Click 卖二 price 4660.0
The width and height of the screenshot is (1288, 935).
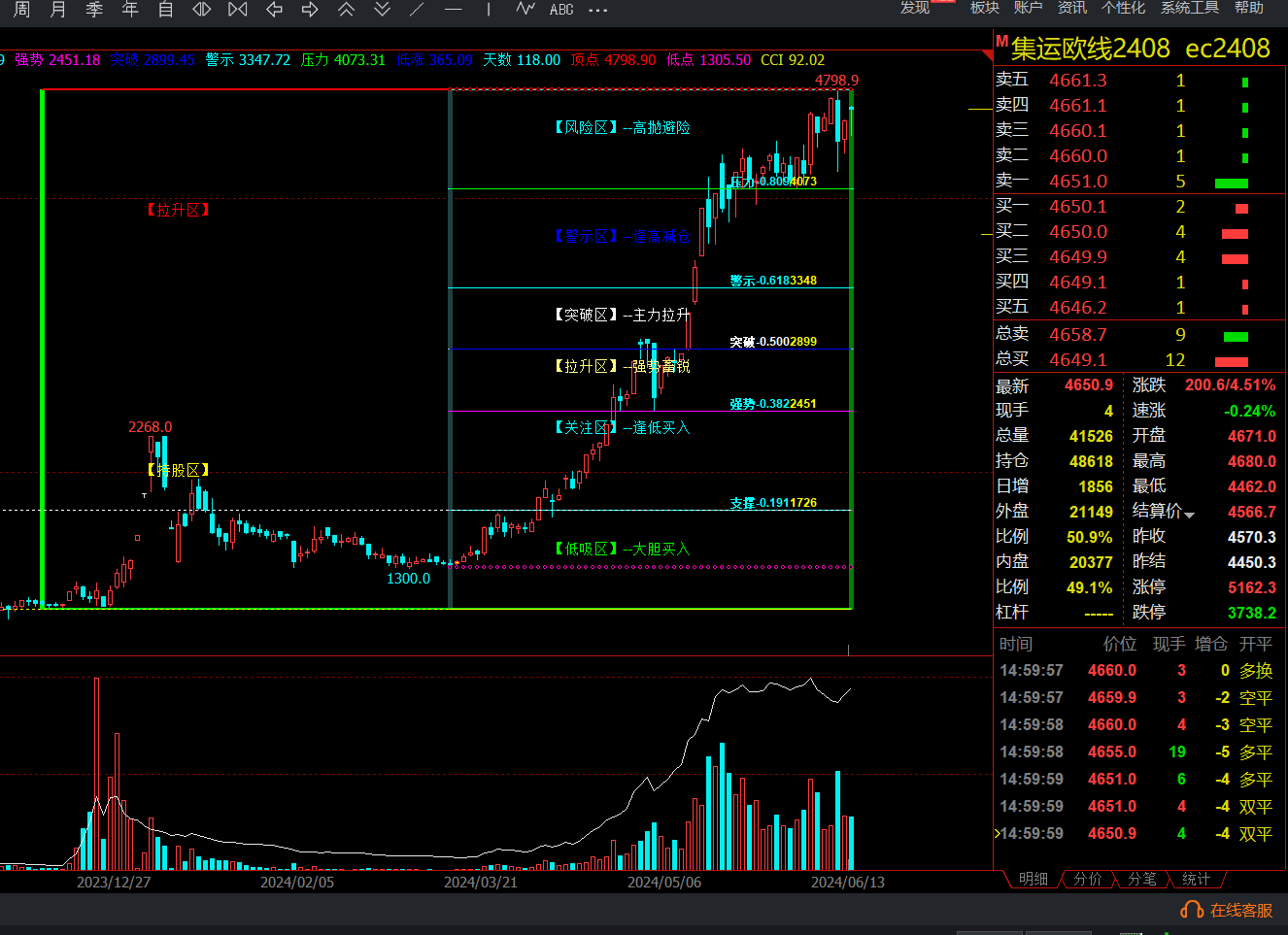1078,156
